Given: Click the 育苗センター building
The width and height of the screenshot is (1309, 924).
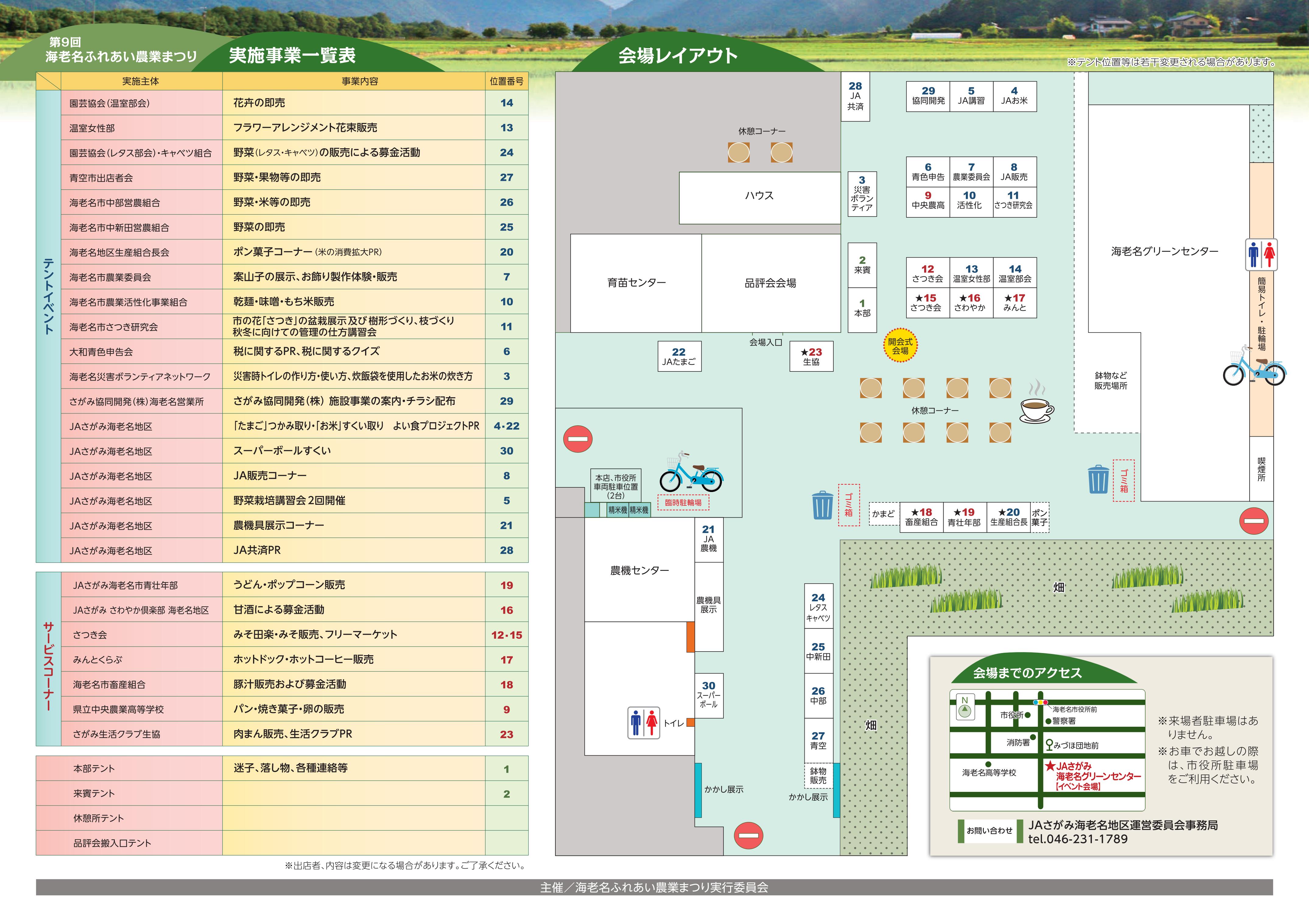Looking at the screenshot, I should 636,283.
